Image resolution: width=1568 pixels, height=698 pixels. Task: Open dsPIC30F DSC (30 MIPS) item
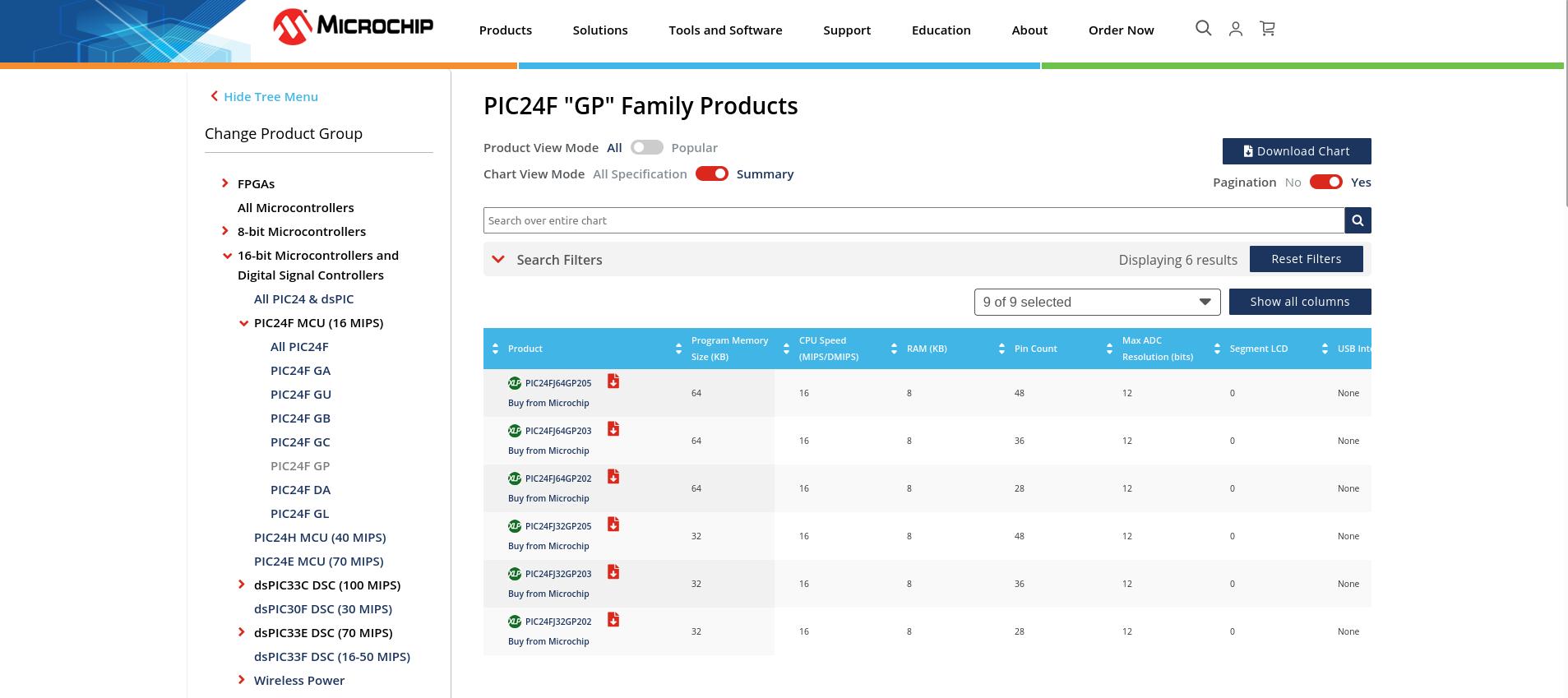point(323,609)
